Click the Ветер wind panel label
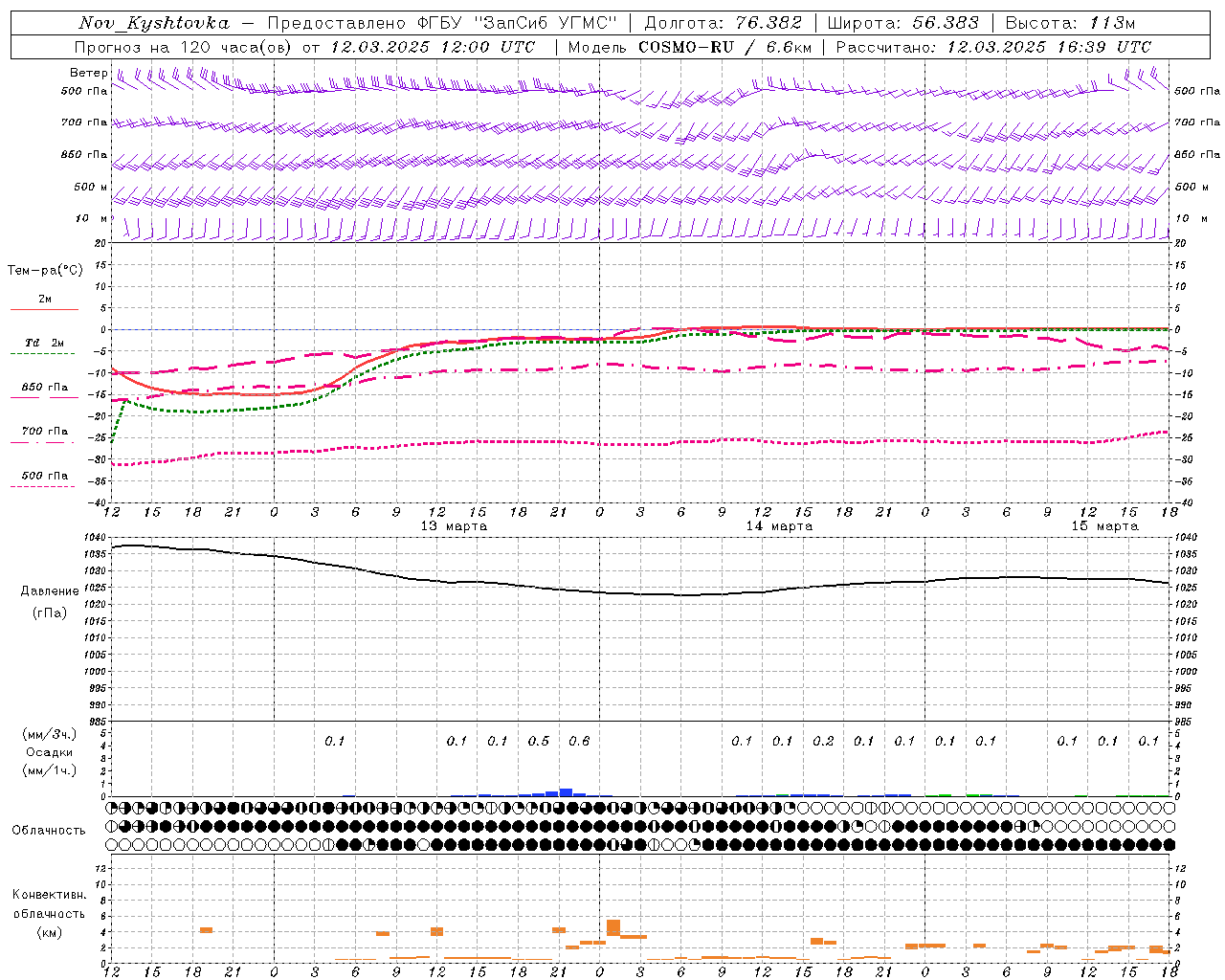The width and height of the screenshot is (1225, 980). [88, 73]
